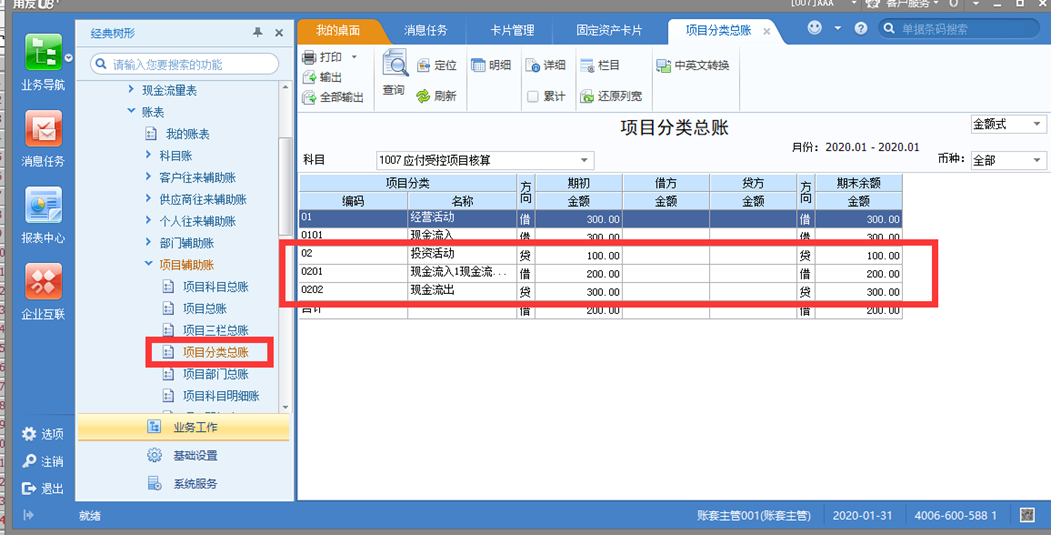The width and height of the screenshot is (1051, 535).
Task: Click the 期末余额 column header
Action: pyautogui.click(x=859, y=183)
